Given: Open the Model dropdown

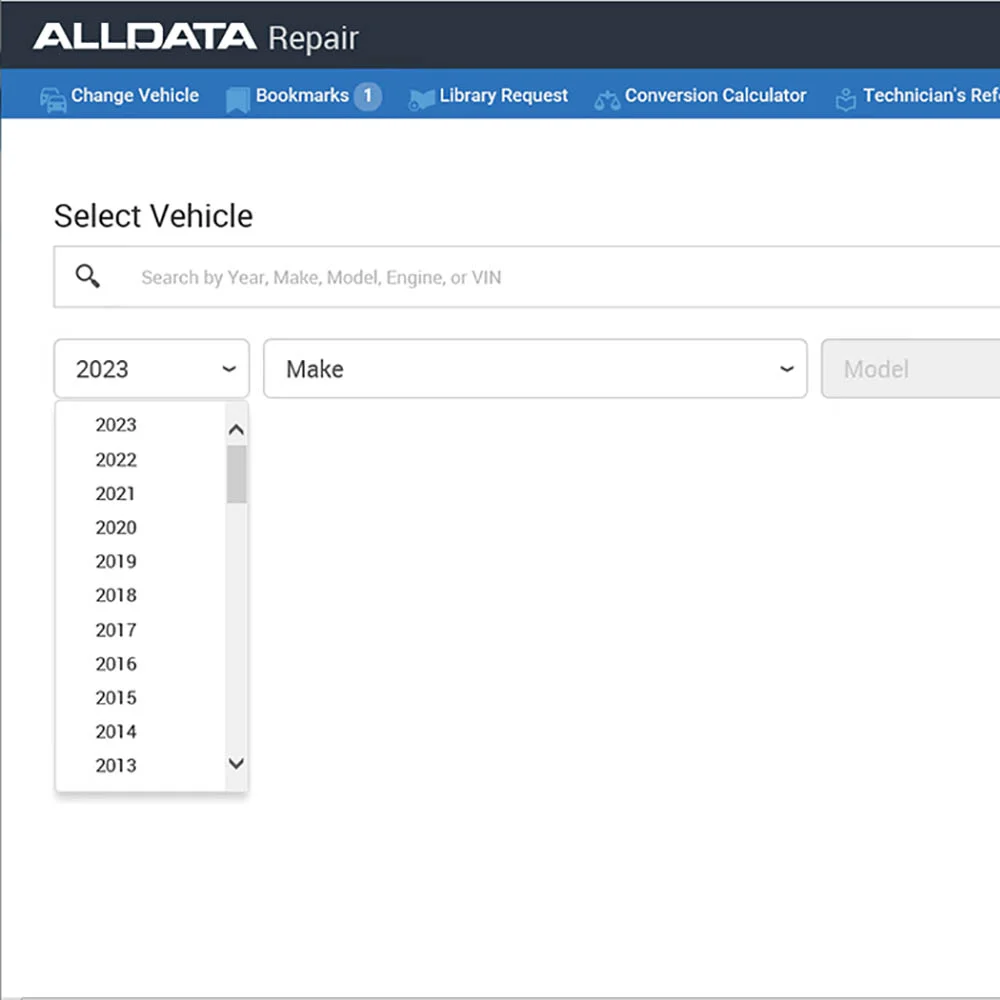Looking at the screenshot, I should click(x=910, y=369).
